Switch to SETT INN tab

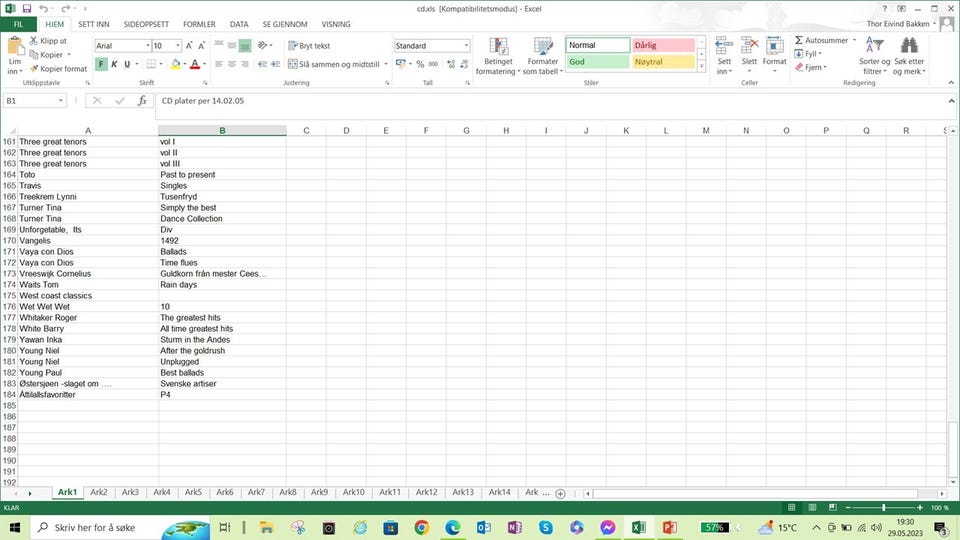coord(94,24)
